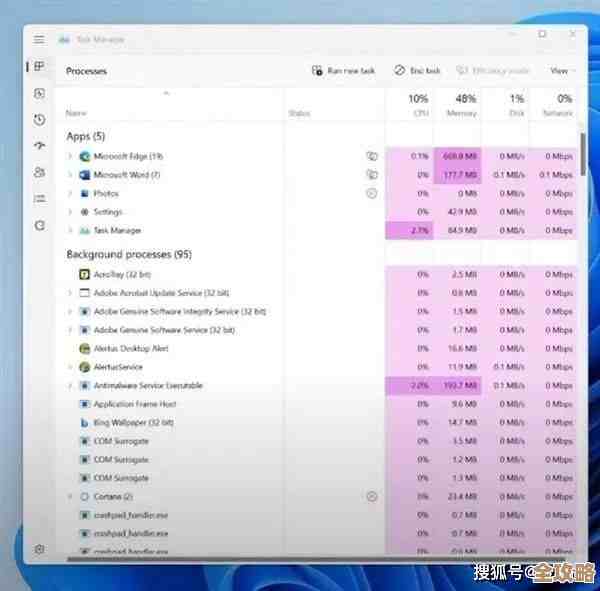
Task: Expand Adobe Acrobat Update Service row
Action: pos(70,293)
